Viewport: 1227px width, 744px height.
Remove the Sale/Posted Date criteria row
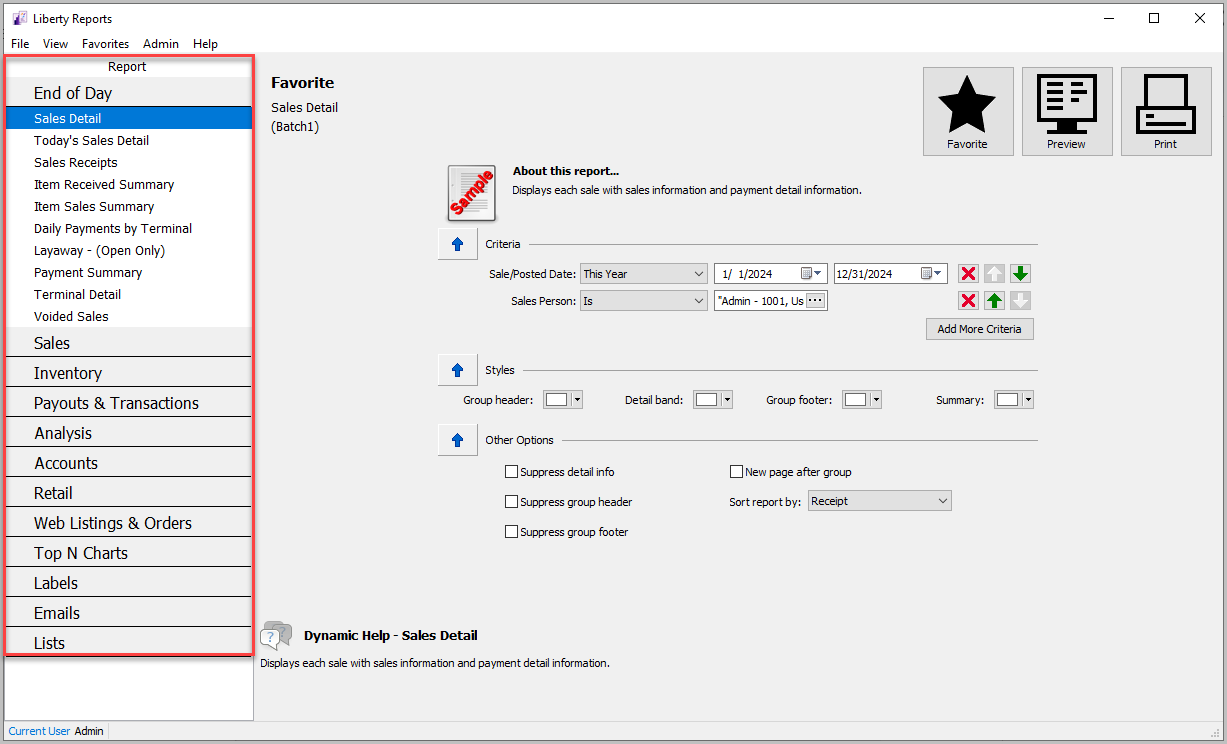click(x=968, y=274)
